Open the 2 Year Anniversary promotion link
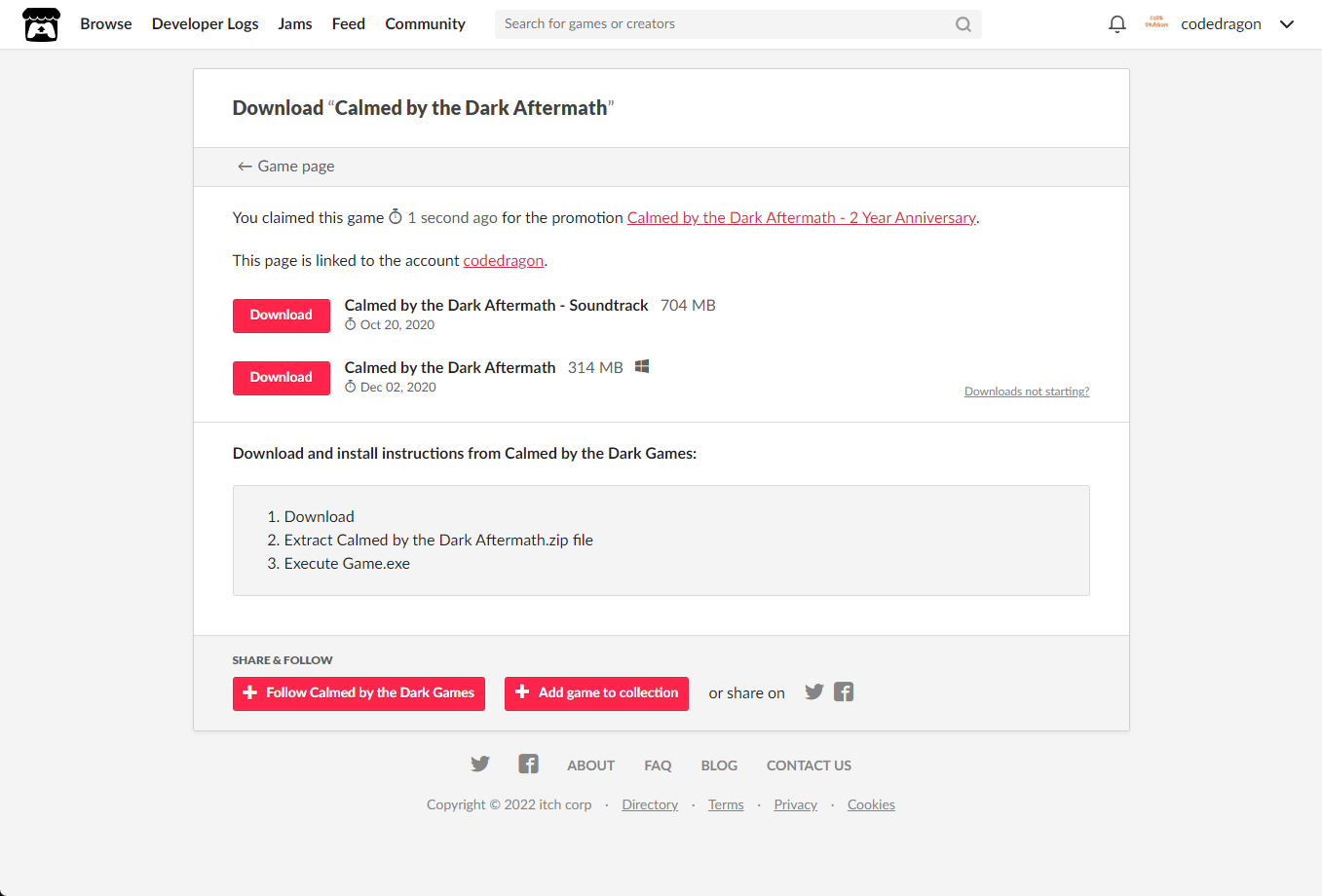1322x896 pixels. click(x=802, y=218)
